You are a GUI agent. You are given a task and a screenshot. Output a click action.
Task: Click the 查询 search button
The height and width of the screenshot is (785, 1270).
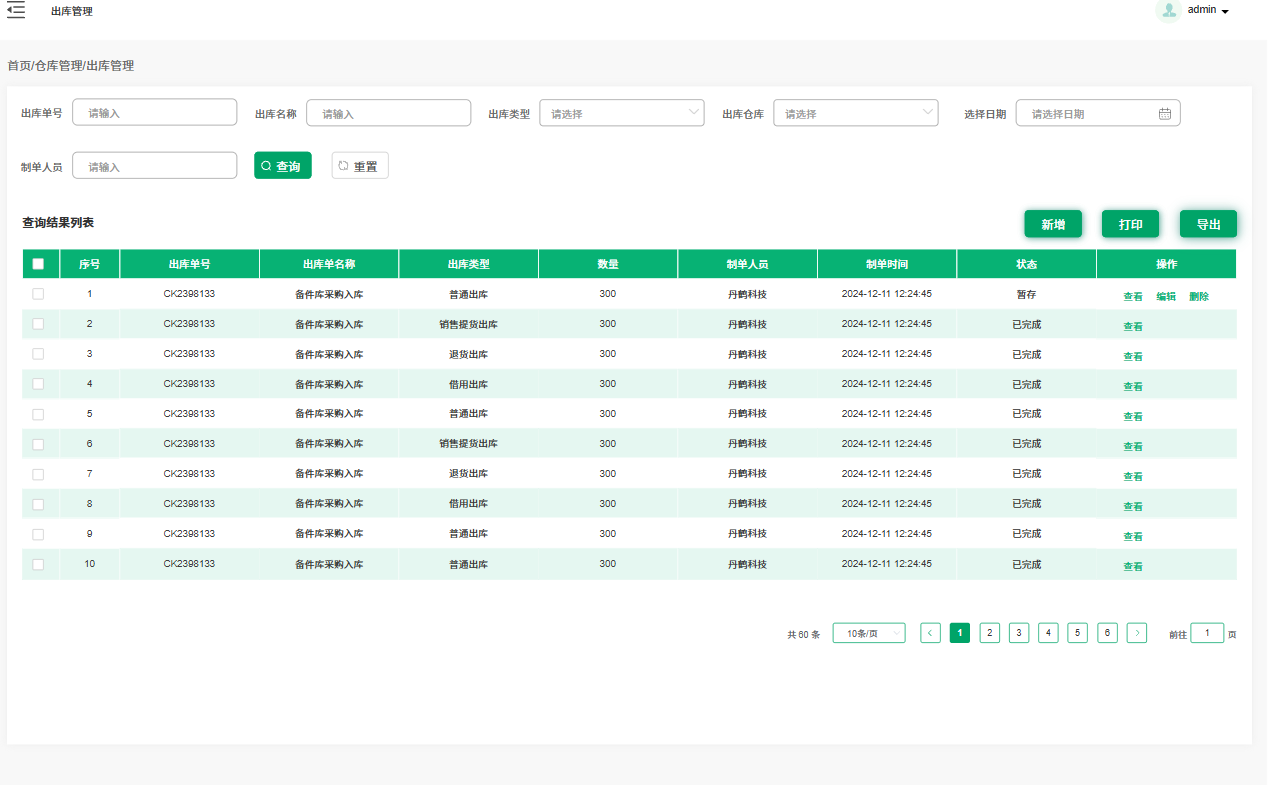pos(282,166)
